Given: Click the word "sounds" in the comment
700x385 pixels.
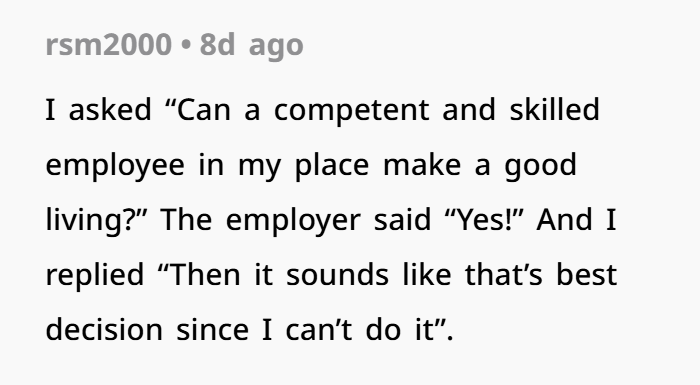Looking at the screenshot, I should coord(337,275).
